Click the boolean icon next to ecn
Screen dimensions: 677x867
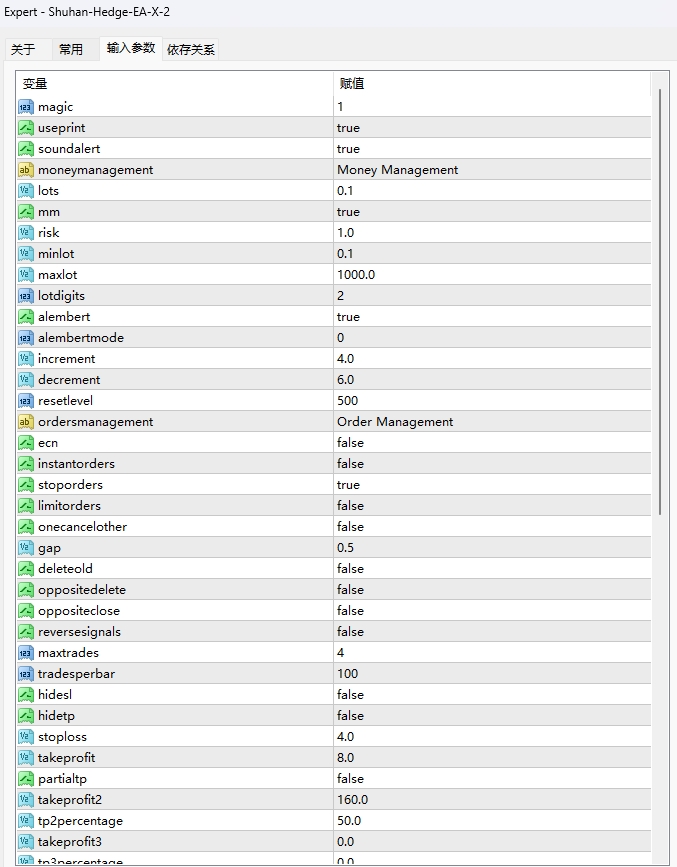pyautogui.click(x=26, y=443)
